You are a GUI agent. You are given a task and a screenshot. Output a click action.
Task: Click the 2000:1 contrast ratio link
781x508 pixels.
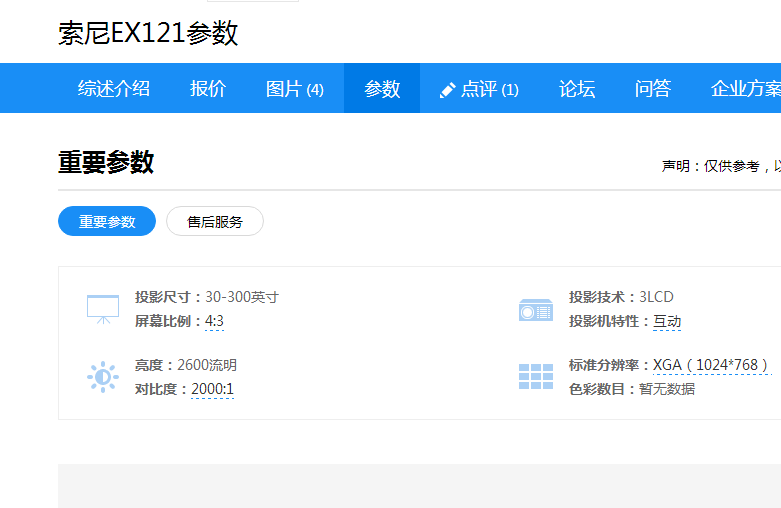click(x=213, y=389)
